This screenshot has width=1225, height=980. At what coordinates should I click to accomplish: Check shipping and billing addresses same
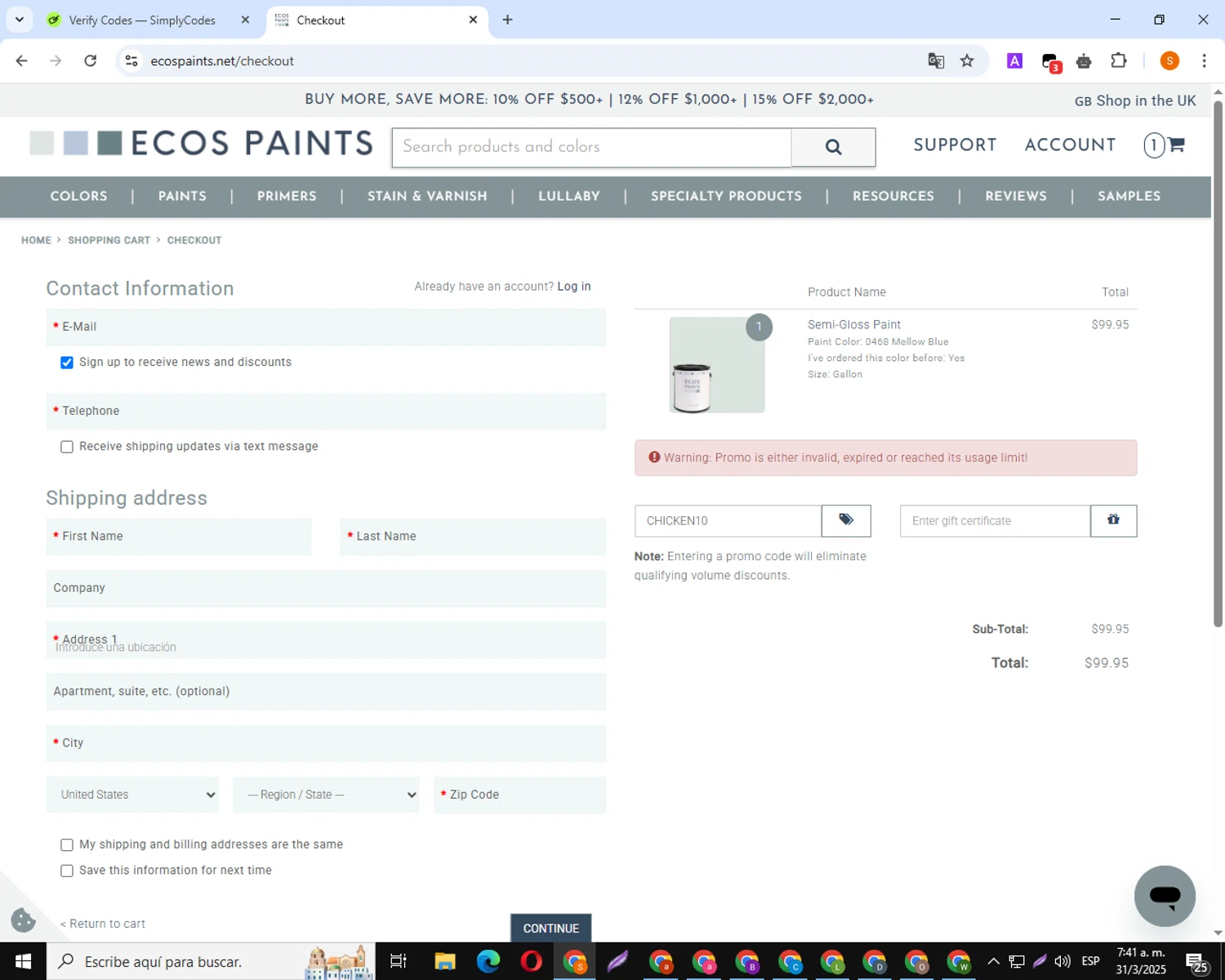(67, 845)
